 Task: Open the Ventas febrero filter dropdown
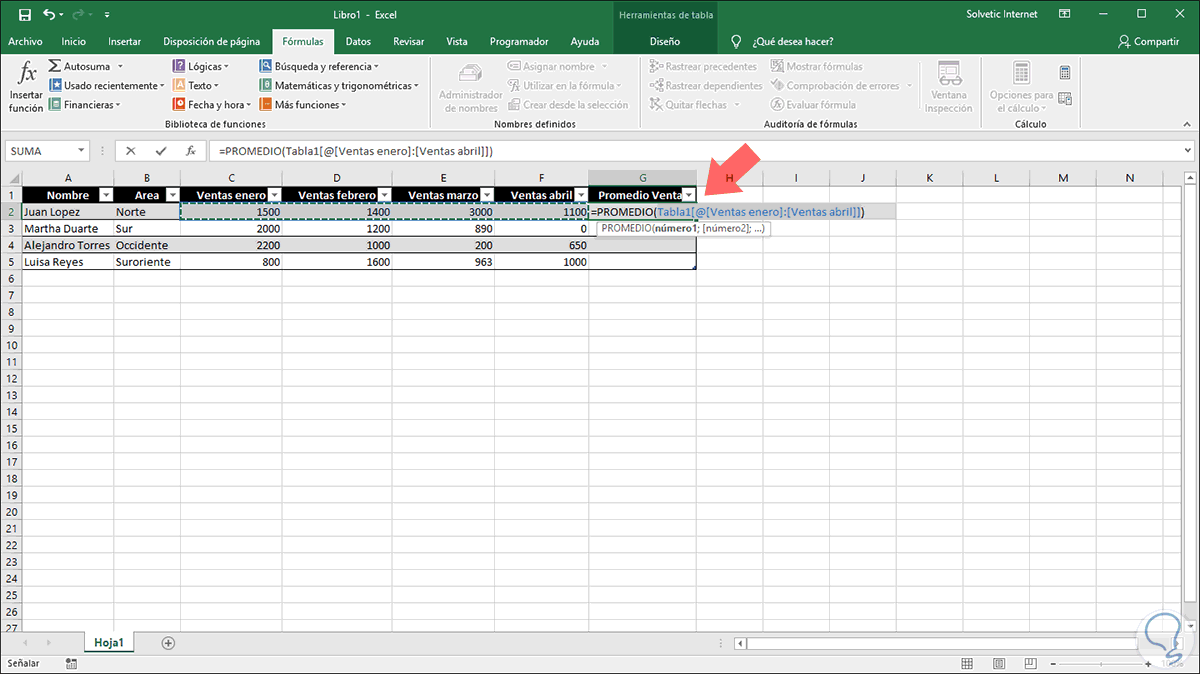[x=383, y=195]
